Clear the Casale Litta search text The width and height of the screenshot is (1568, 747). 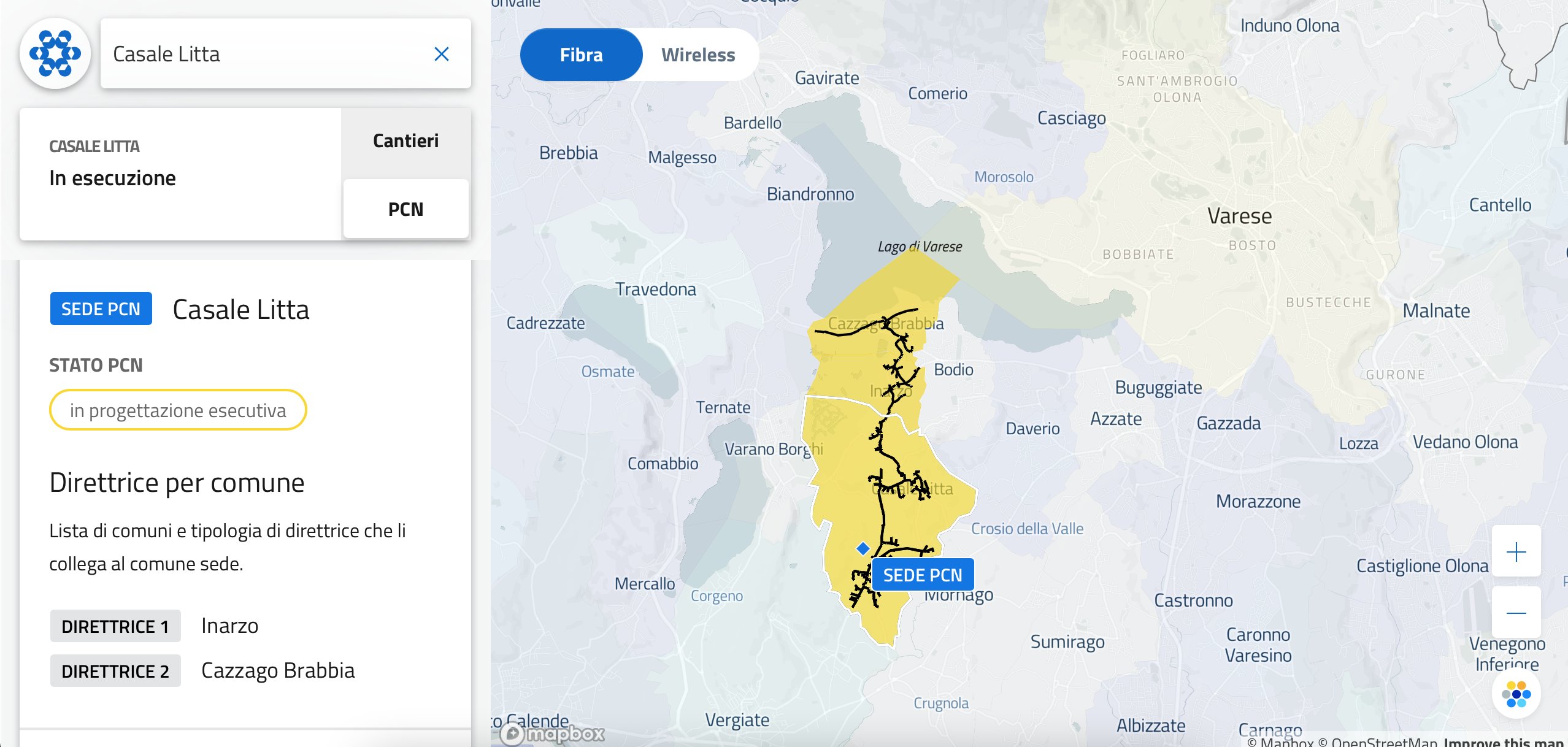tap(441, 54)
